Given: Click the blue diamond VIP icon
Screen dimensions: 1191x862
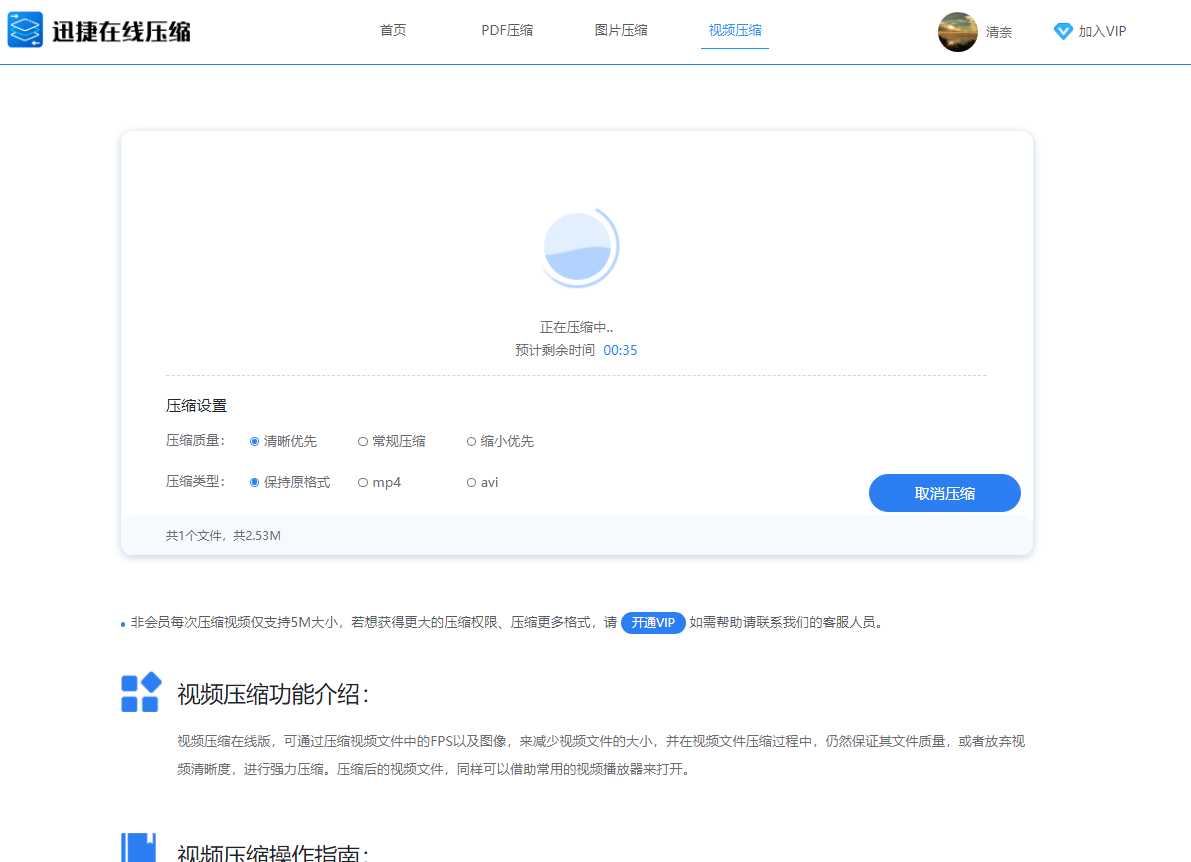Looking at the screenshot, I should tap(1062, 31).
